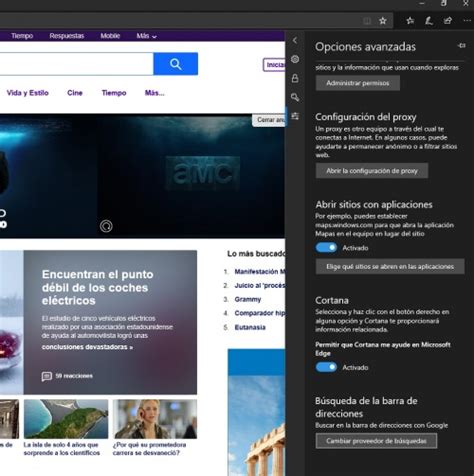Image resolution: width=474 pixels, height=476 pixels.
Task: Open the Edge ellipsis menu
Action: tap(467, 21)
